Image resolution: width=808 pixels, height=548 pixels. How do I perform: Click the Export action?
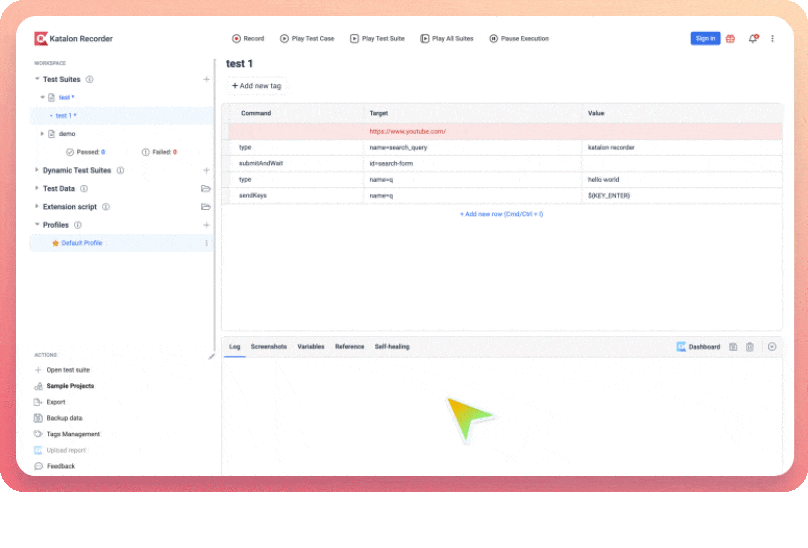tap(50, 402)
